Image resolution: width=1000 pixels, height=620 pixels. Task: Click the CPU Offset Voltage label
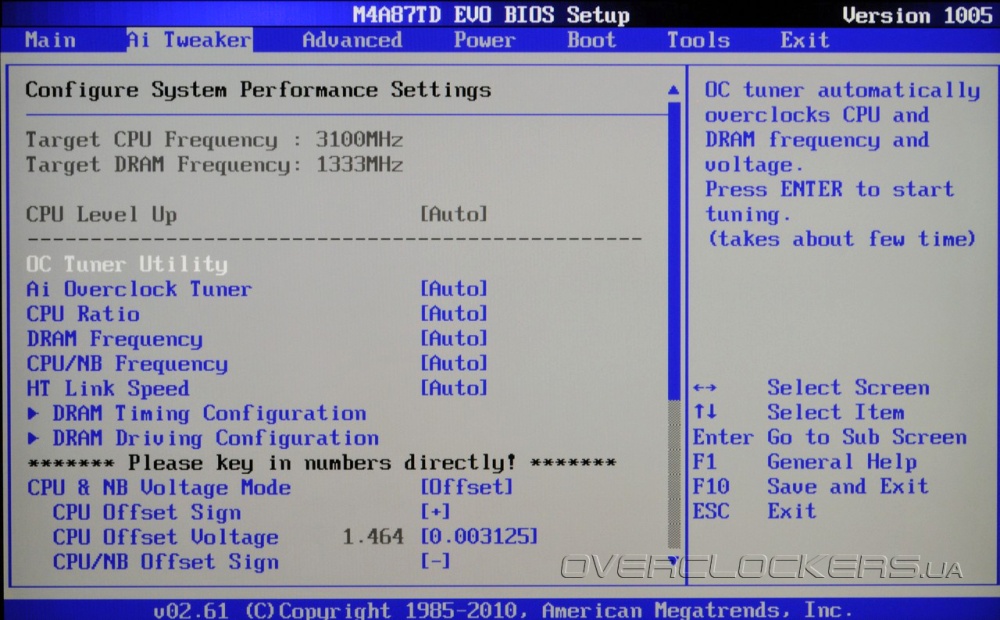tap(165, 537)
